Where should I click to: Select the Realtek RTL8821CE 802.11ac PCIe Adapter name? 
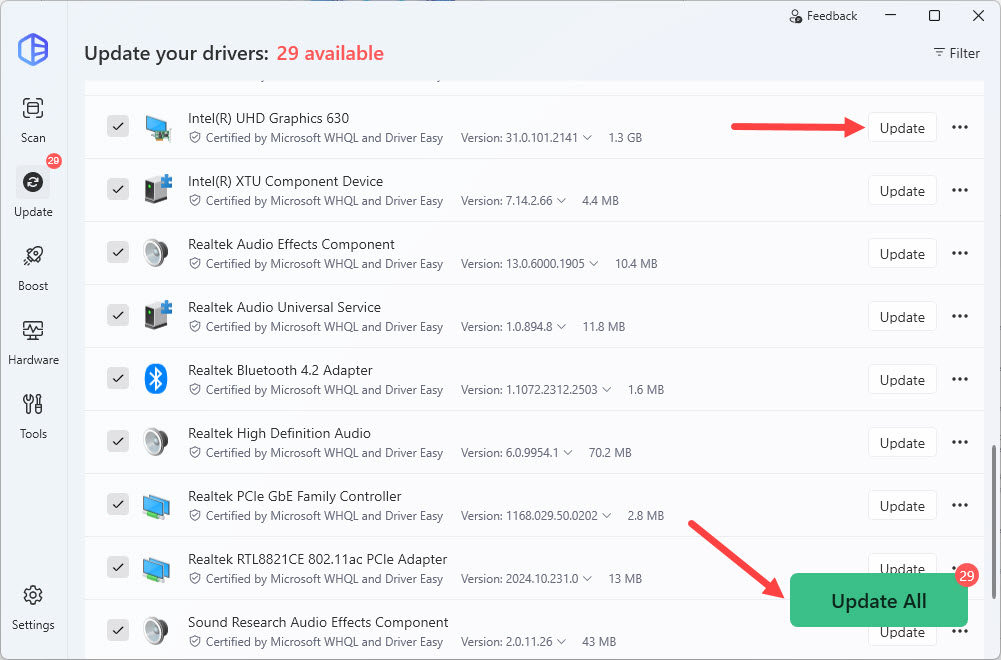coord(317,559)
